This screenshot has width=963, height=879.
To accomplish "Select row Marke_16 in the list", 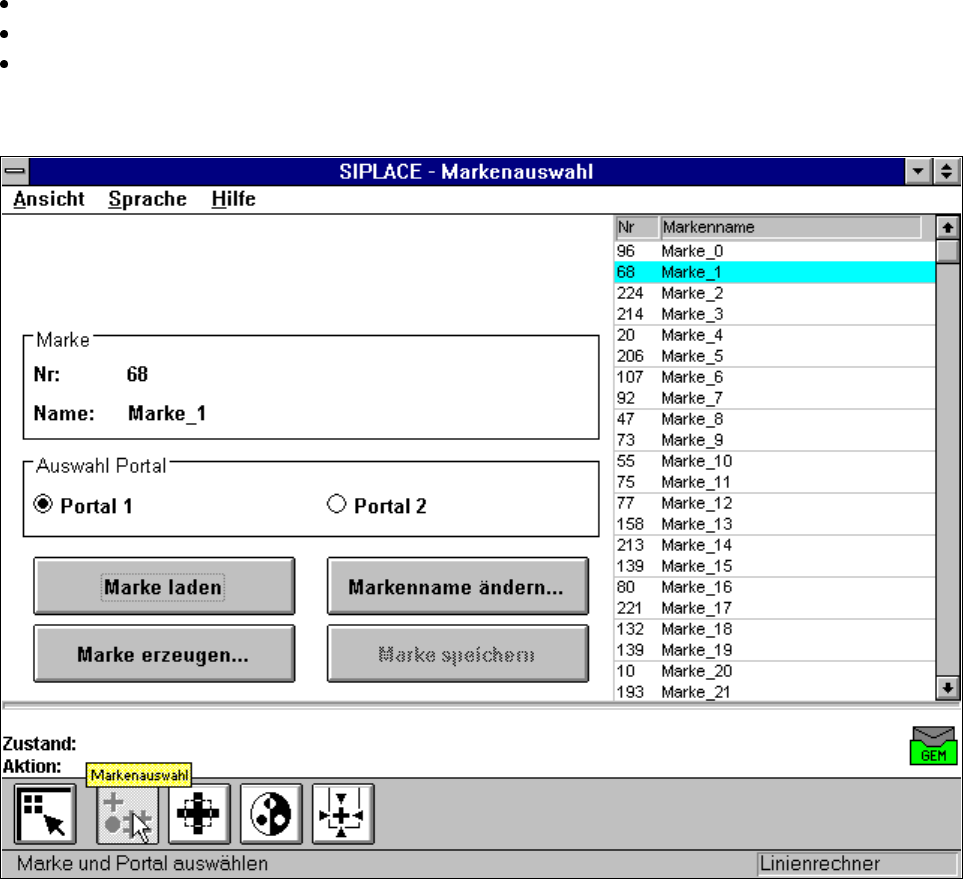I will (775, 587).
